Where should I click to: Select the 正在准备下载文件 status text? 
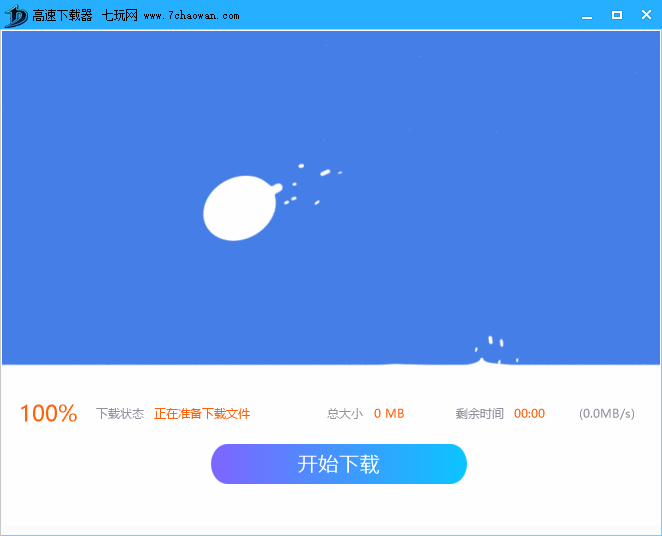coord(202,414)
